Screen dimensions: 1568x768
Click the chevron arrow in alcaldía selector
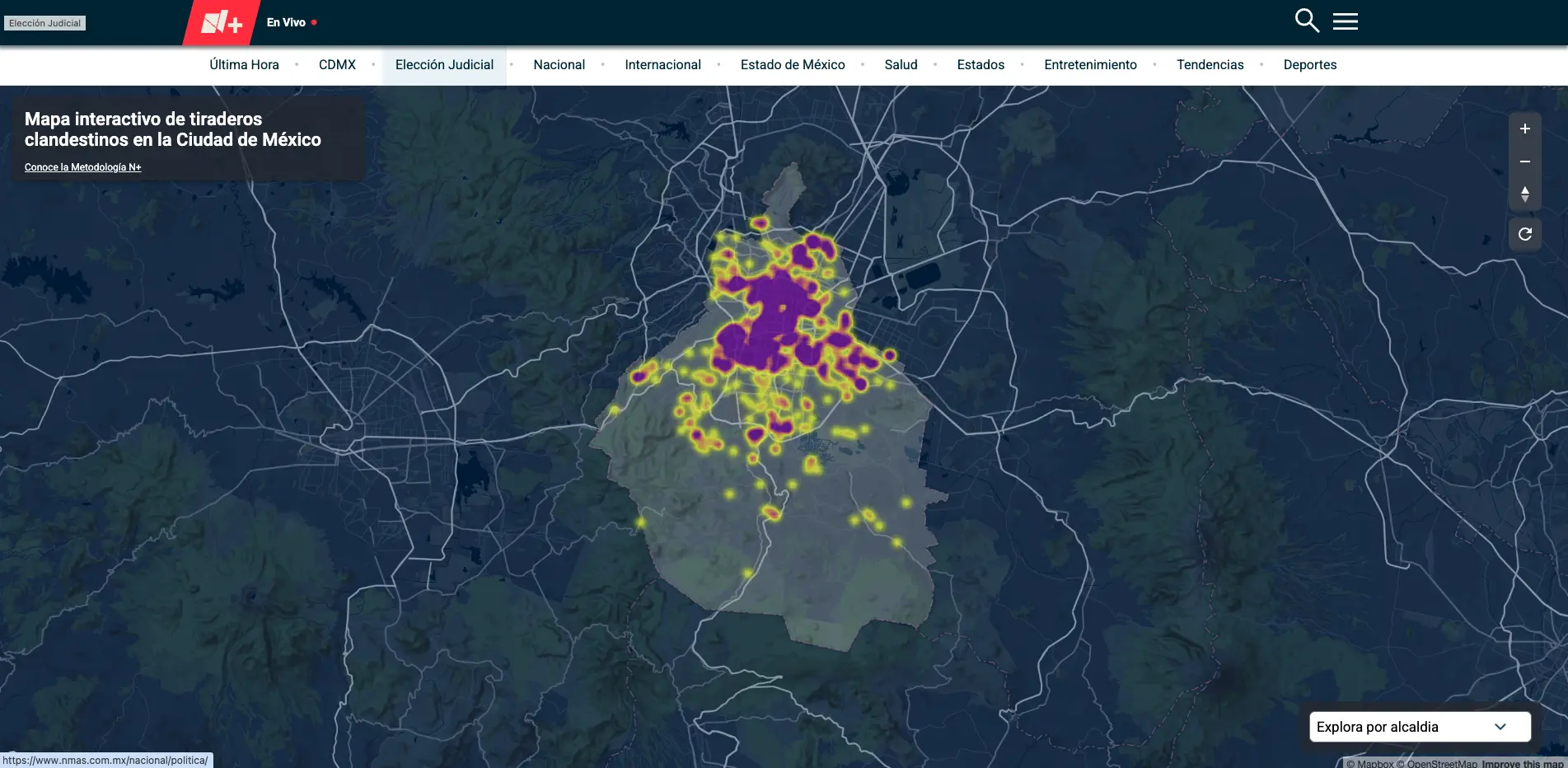click(1500, 727)
